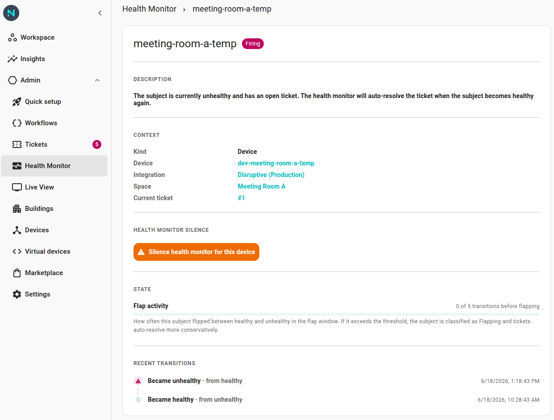Click the app logo icon in sidebar
Screen dimensions: 554x420
click(11, 13)
